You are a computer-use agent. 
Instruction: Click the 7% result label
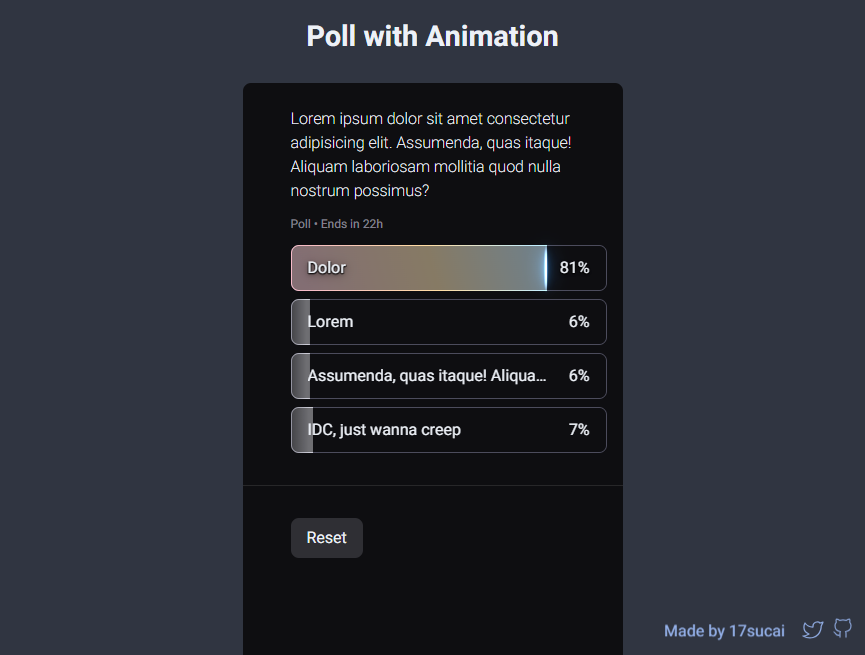pos(579,430)
